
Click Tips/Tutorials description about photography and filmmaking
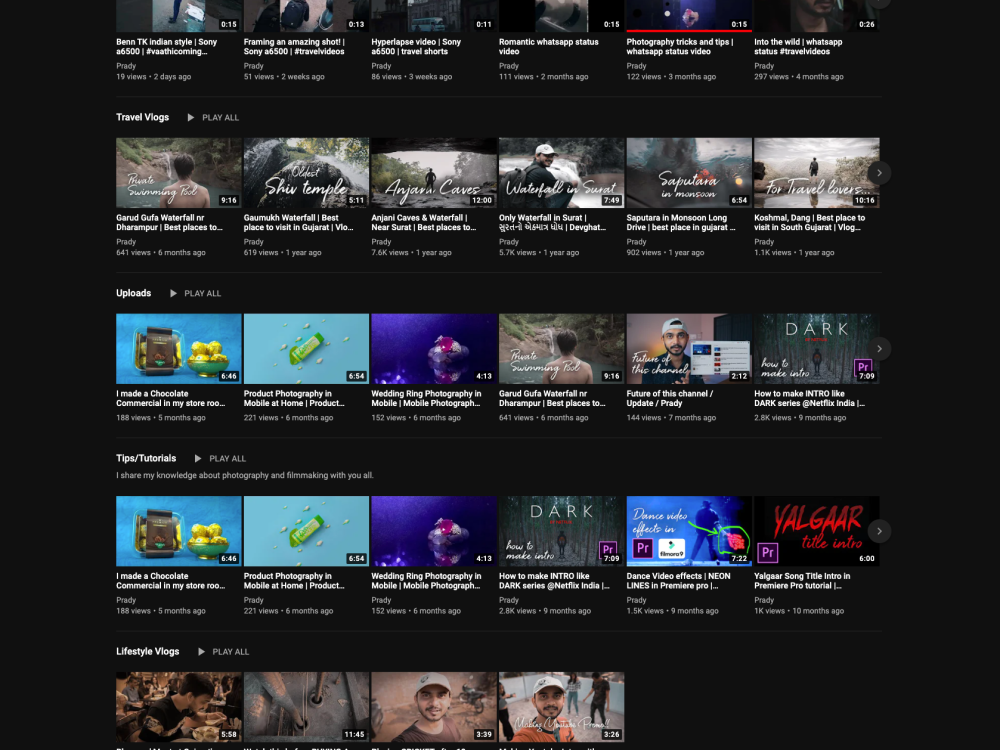[245, 475]
